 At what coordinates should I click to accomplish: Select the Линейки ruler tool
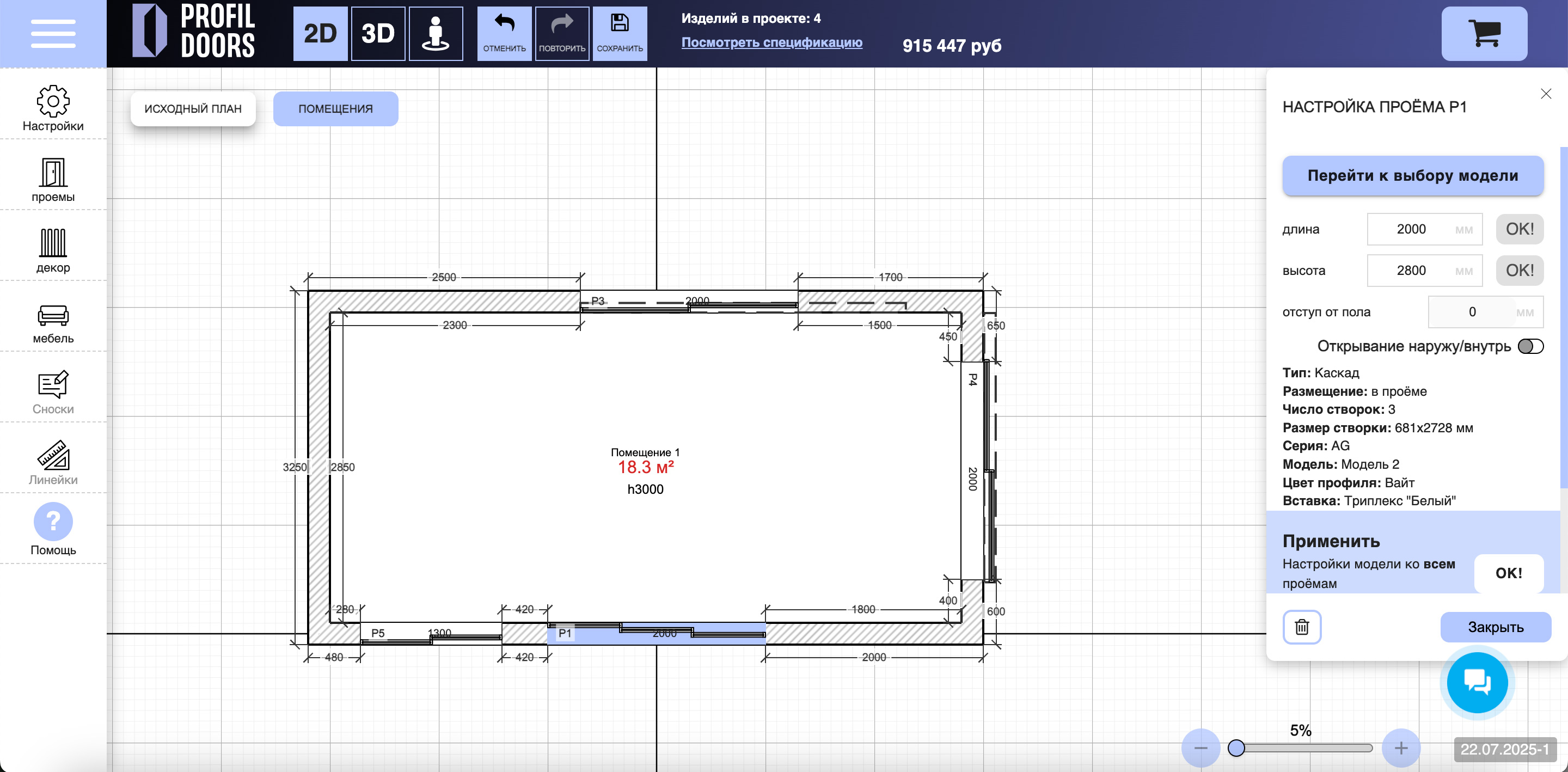point(53,463)
